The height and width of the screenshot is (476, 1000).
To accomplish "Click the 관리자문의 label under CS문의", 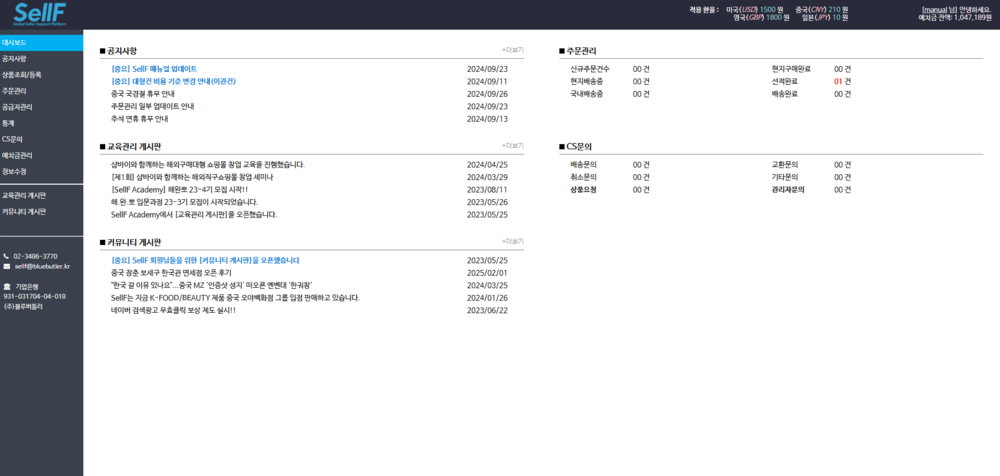I will 788,190.
